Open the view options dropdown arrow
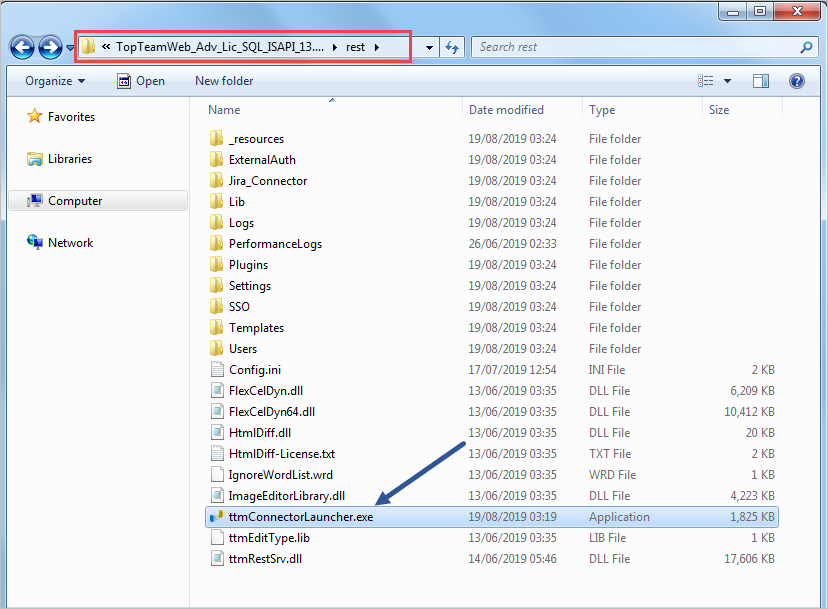Screen dimensions: 828x609 (727, 81)
